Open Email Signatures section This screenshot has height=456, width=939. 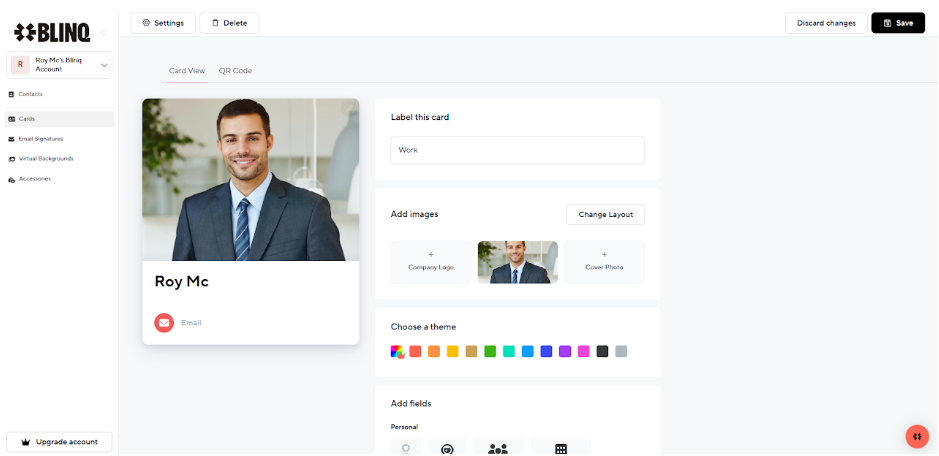pos(59,139)
